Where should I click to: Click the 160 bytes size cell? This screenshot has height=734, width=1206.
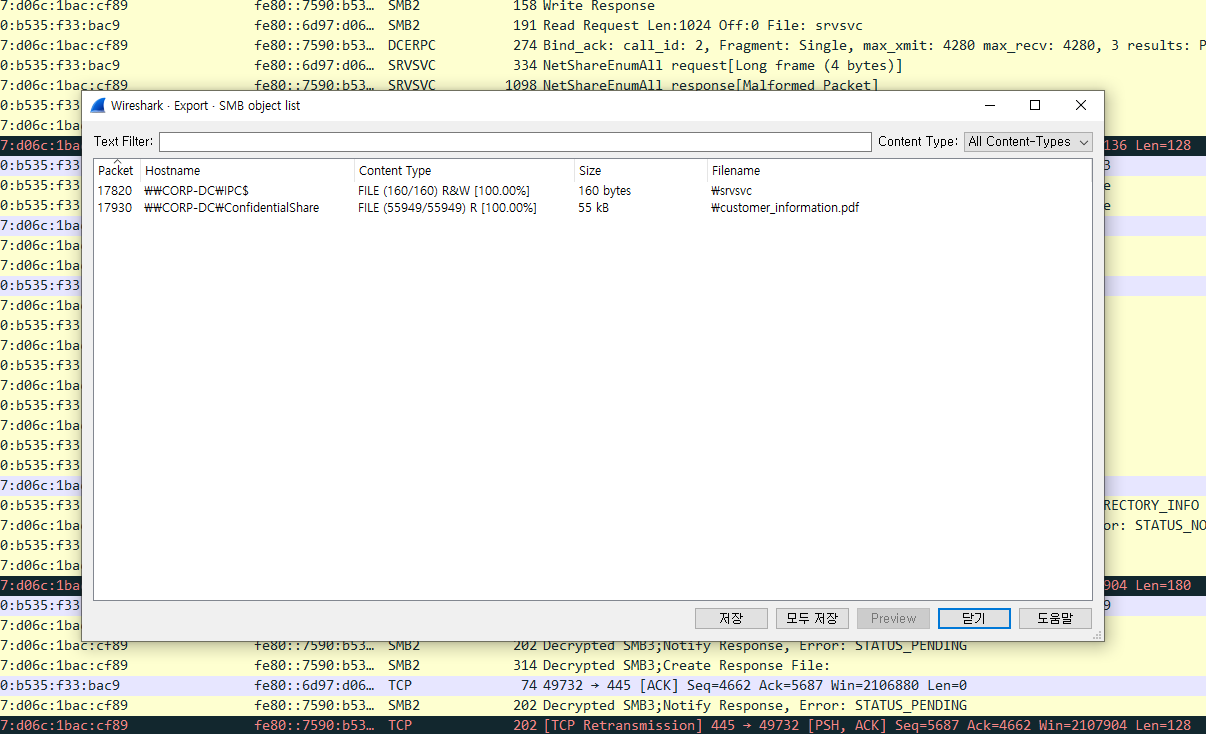[605, 190]
